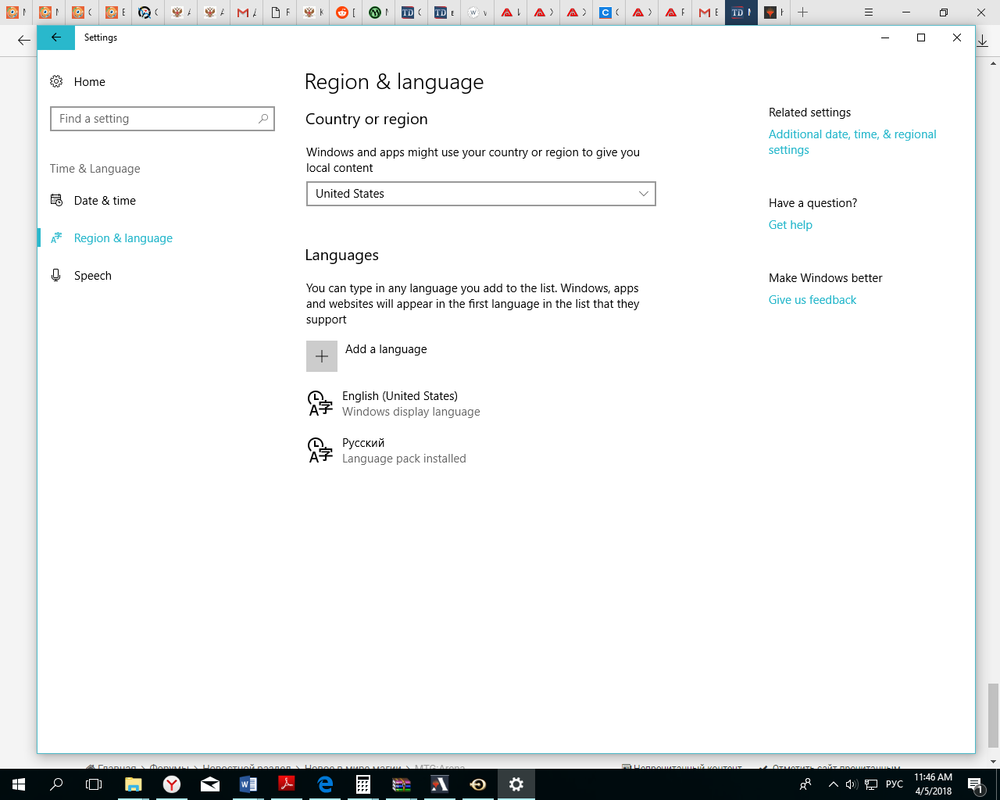Image resolution: width=1000 pixels, height=800 pixels.
Task: Click the Give us feedback link
Action: click(811, 299)
